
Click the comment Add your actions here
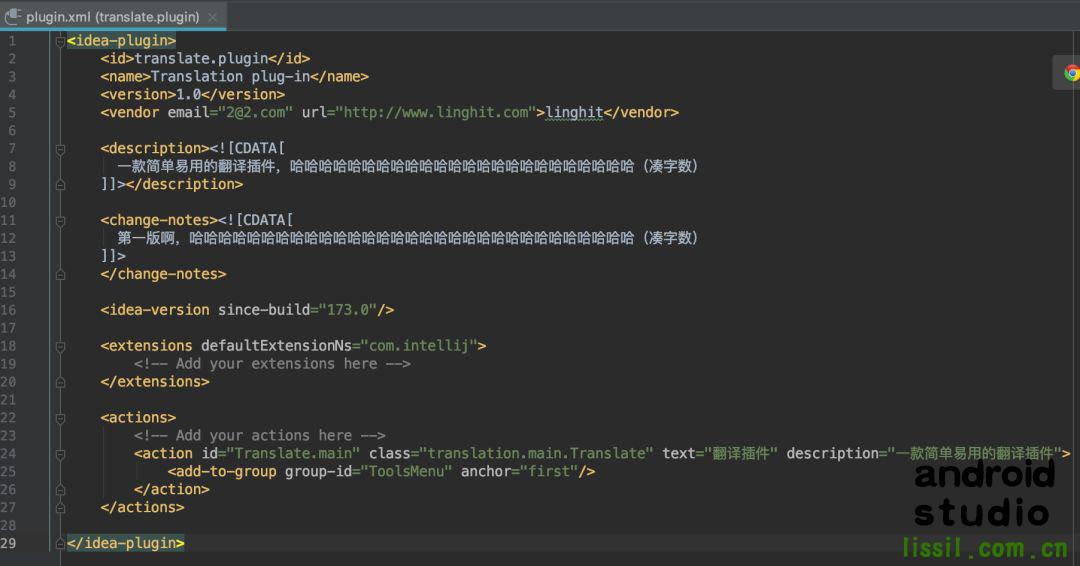(260, 435)
